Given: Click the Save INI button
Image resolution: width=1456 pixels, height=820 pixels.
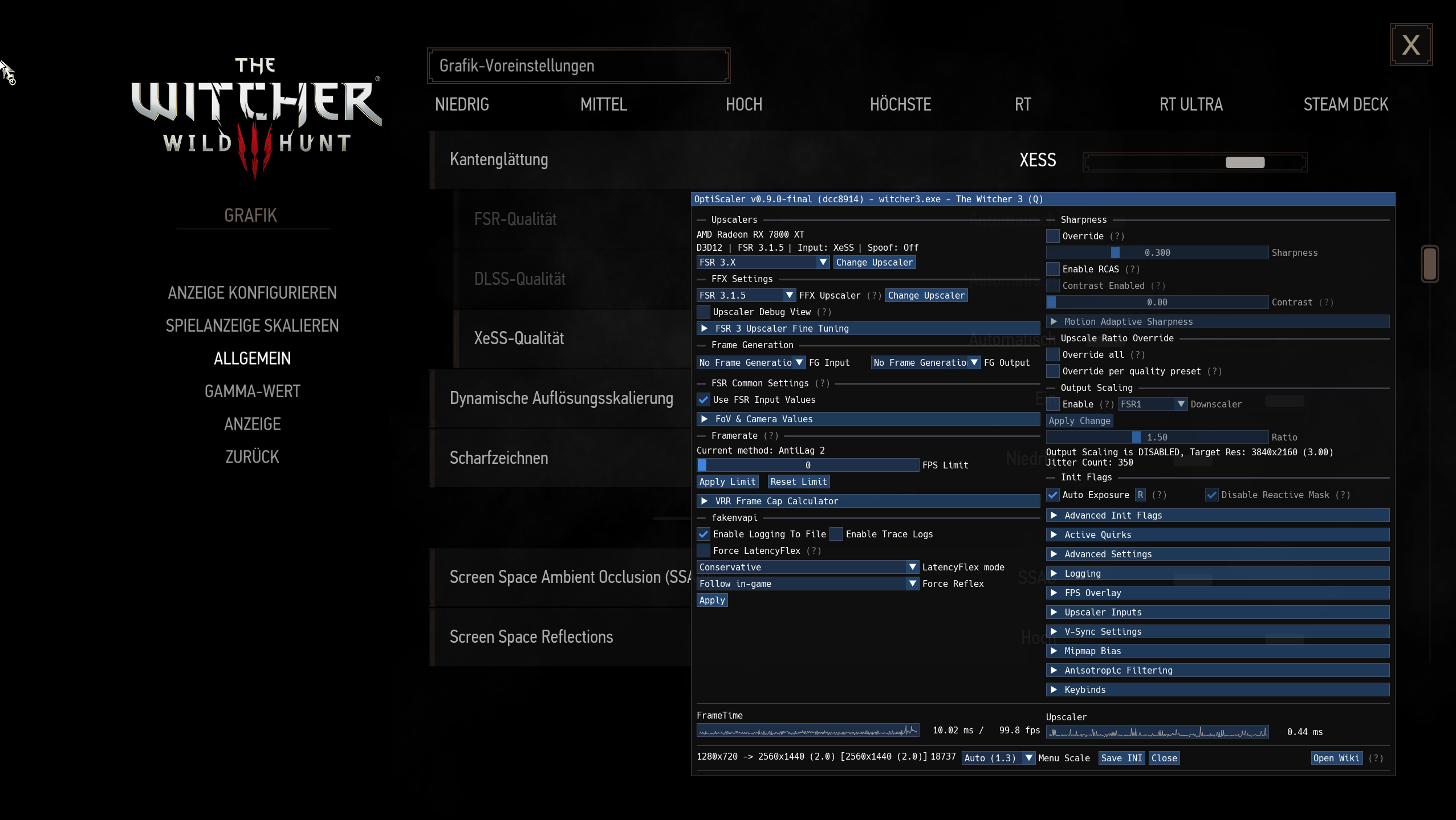Looking at the screenshot, I should (1121, 758).
